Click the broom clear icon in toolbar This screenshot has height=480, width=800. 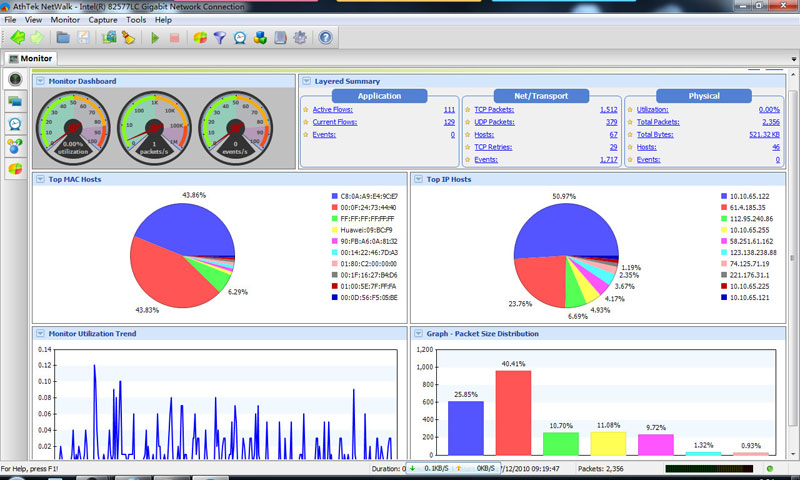(x=129, y=38)
